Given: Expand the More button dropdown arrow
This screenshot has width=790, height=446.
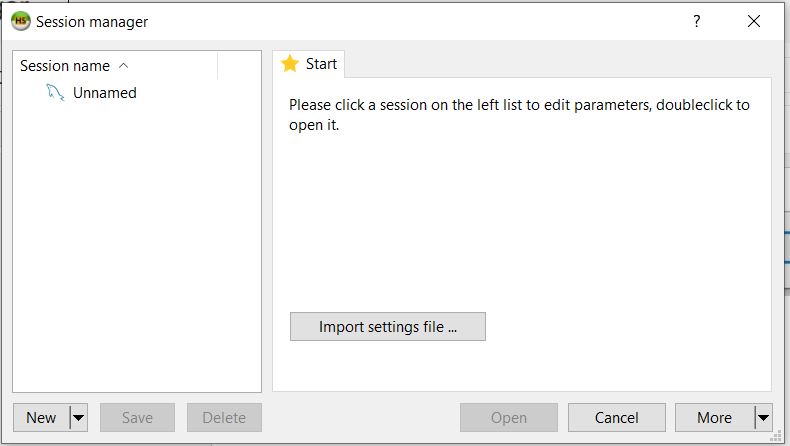Looking at the screenshot, I should [763, 418].
